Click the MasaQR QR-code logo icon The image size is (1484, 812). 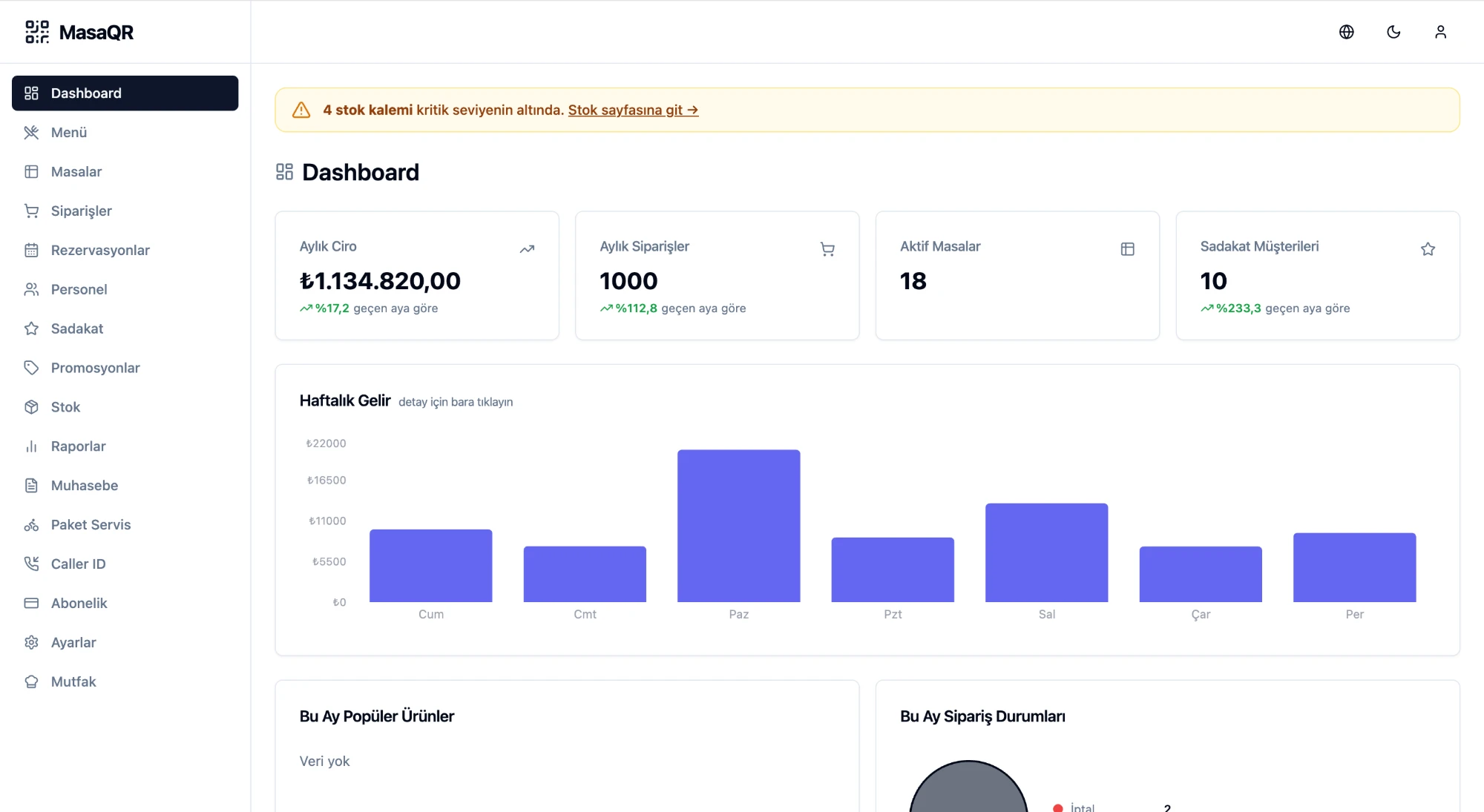(x=37, y=32)
